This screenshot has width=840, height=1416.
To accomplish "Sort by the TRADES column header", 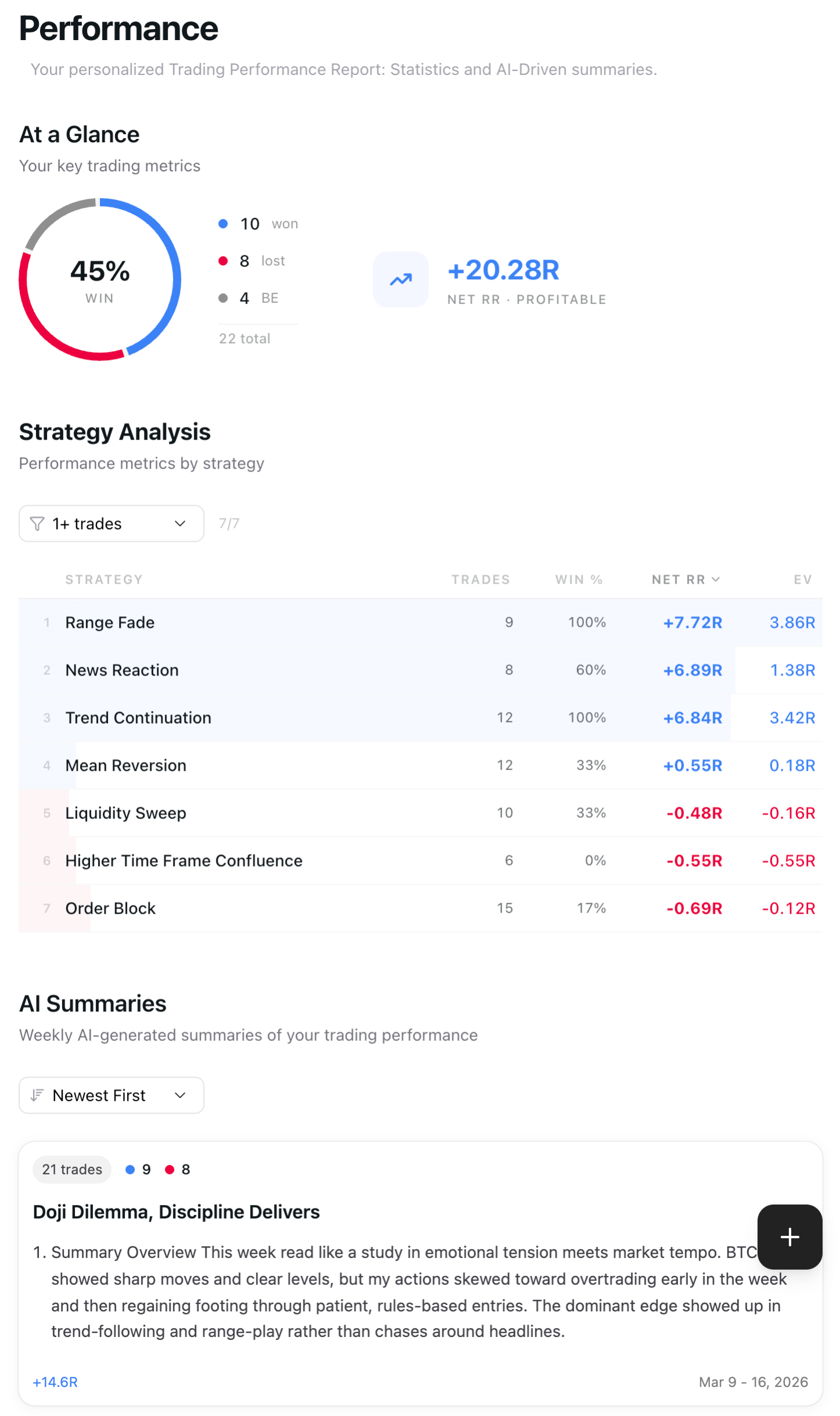I will pos(481,579).
